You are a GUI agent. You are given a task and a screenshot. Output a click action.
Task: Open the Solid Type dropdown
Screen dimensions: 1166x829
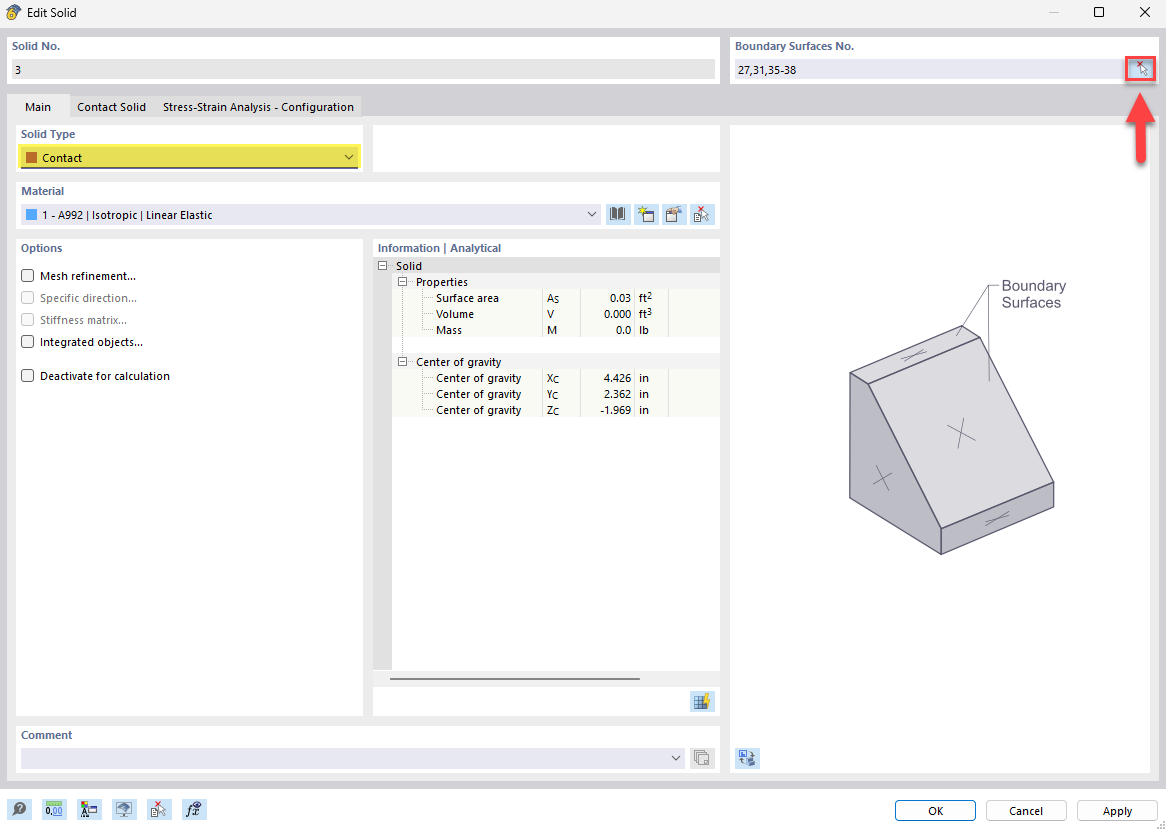click(x=349, y=157)
